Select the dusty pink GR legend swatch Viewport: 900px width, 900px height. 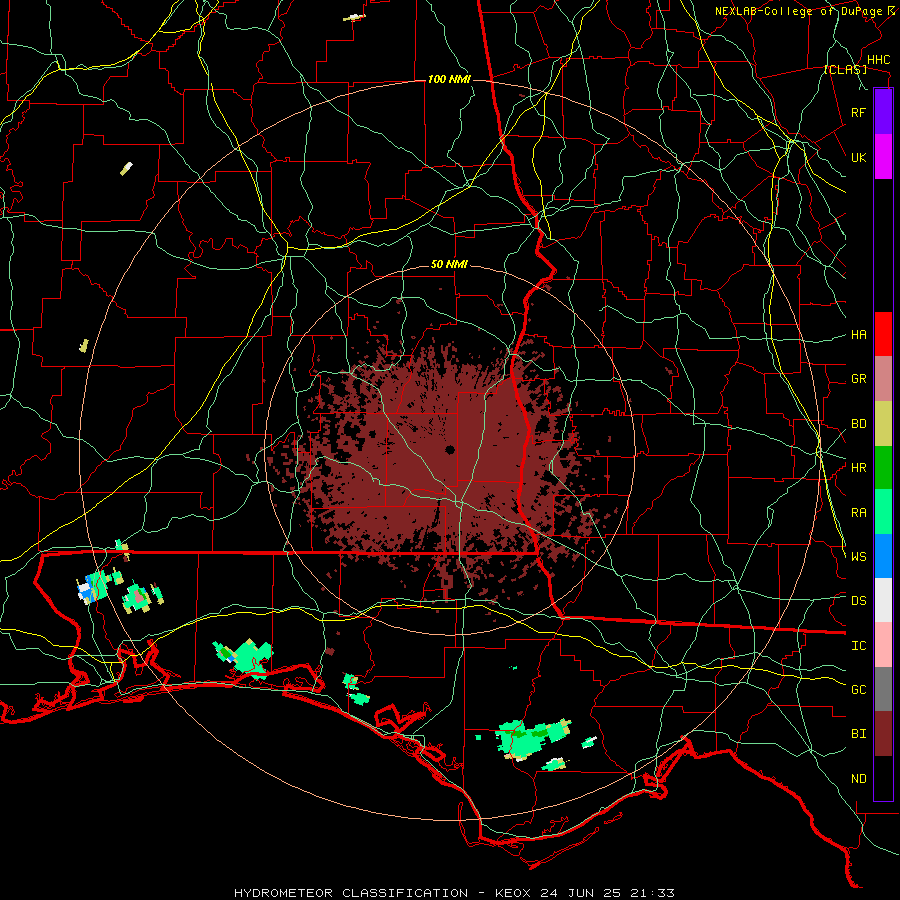tap(883, 379)
